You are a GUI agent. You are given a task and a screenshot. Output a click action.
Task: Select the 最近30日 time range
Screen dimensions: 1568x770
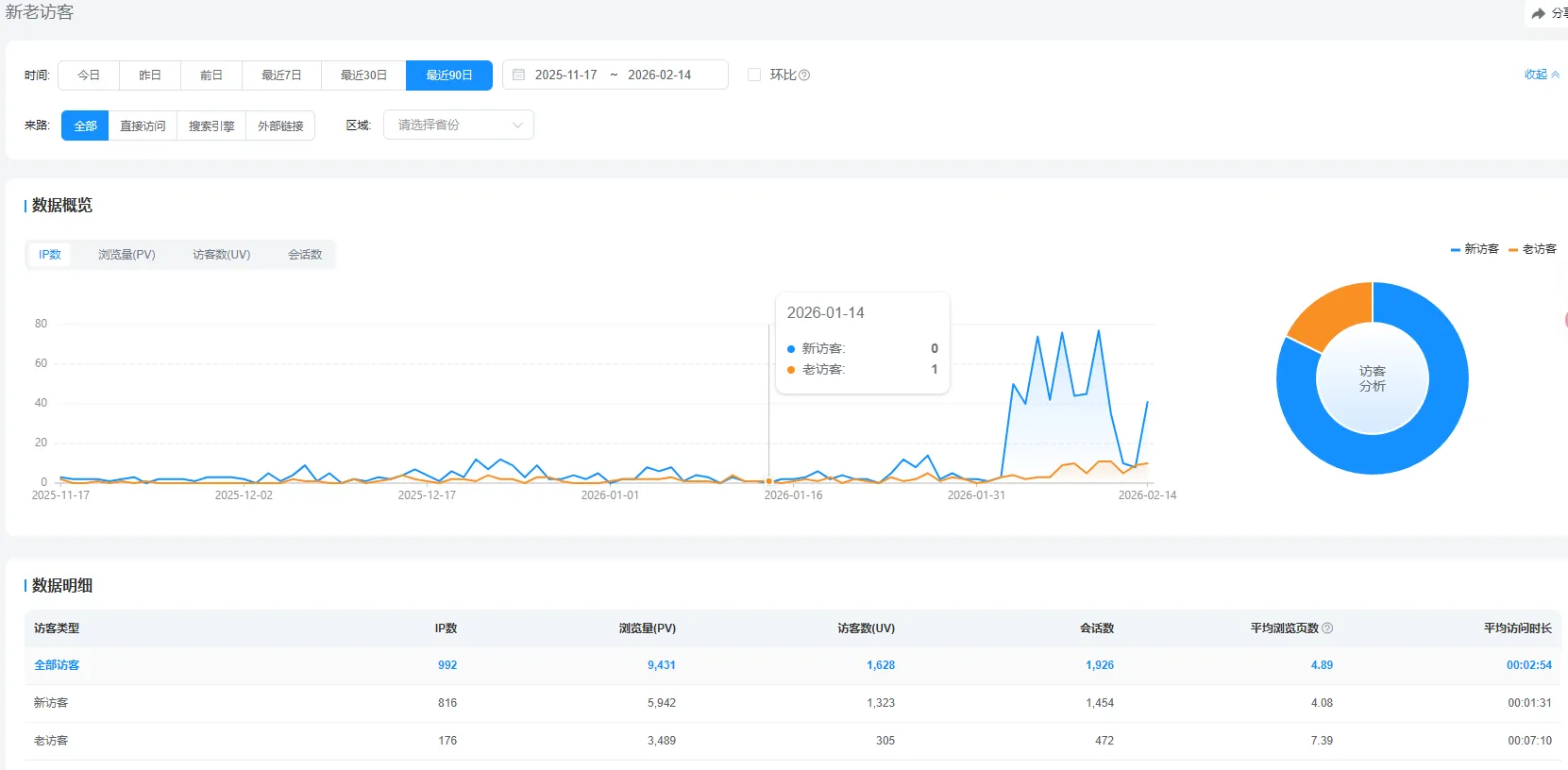(x=363, y=75)
